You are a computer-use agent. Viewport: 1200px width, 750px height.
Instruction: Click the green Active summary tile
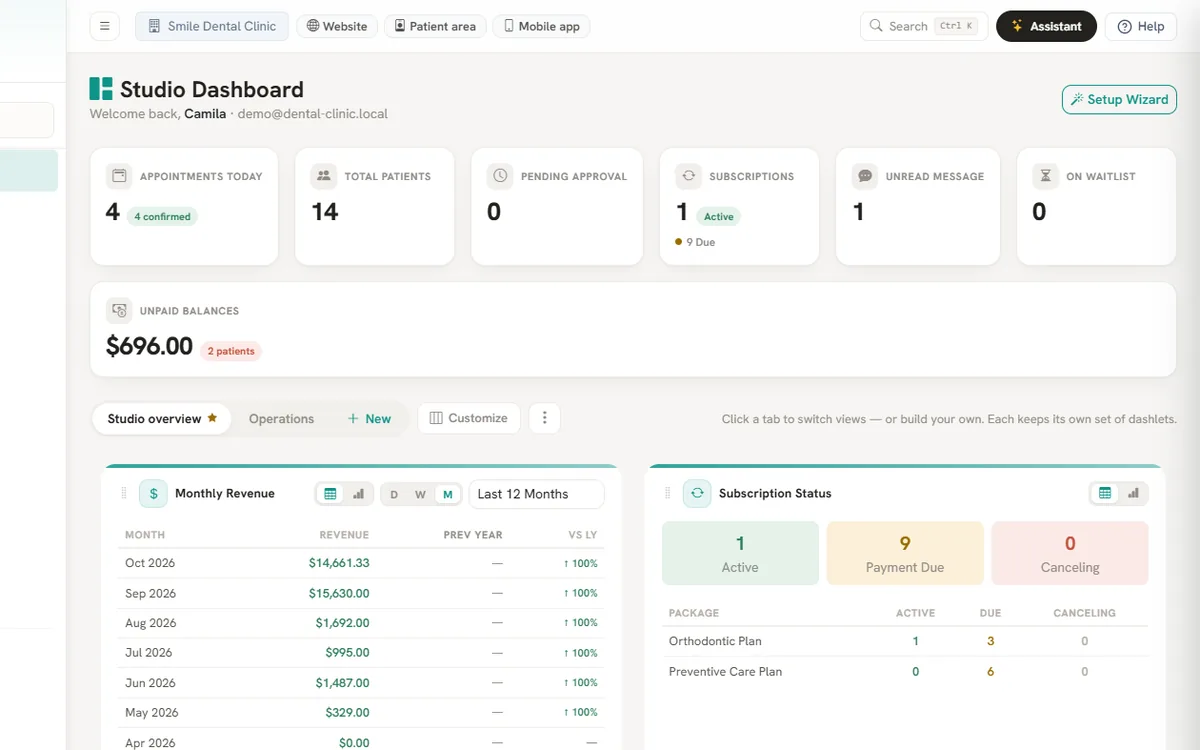740,553
